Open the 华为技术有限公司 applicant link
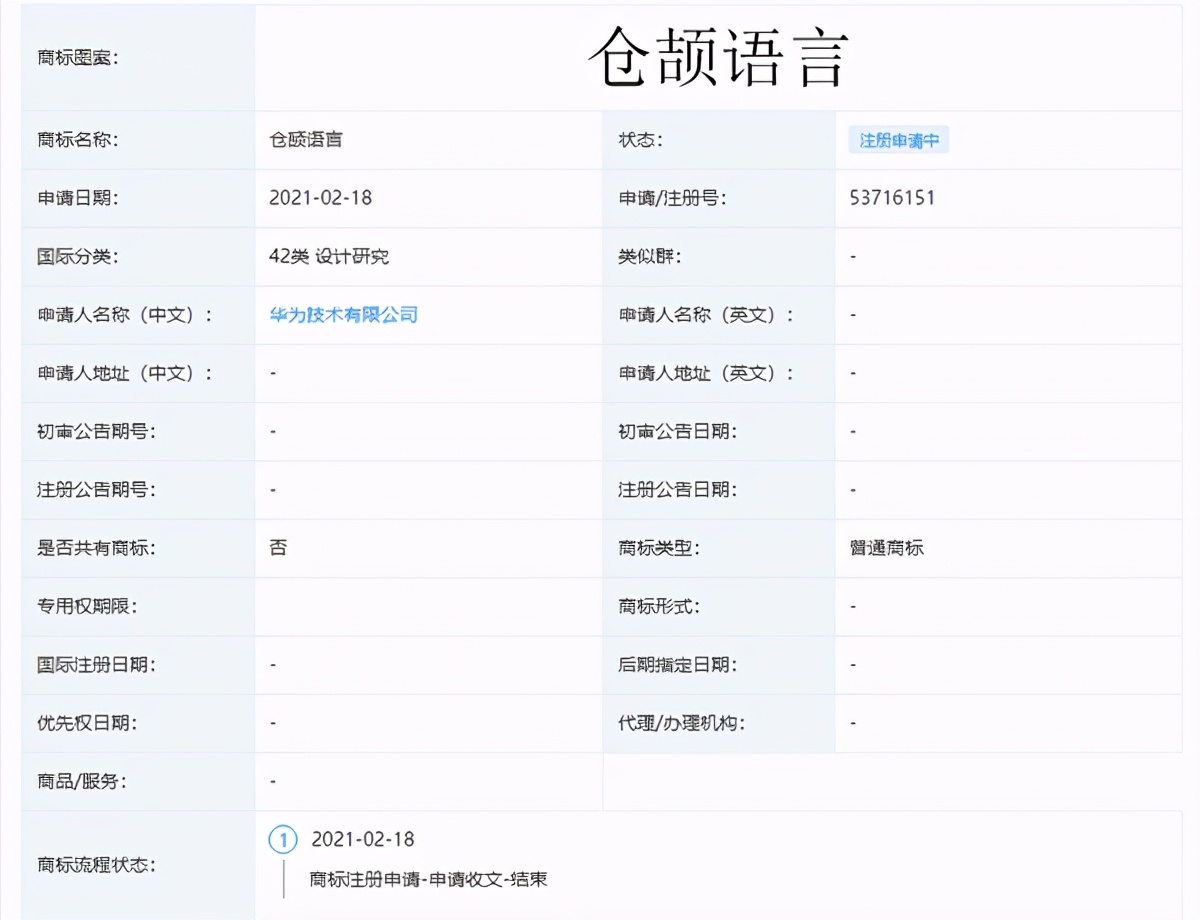 [341, 314]
